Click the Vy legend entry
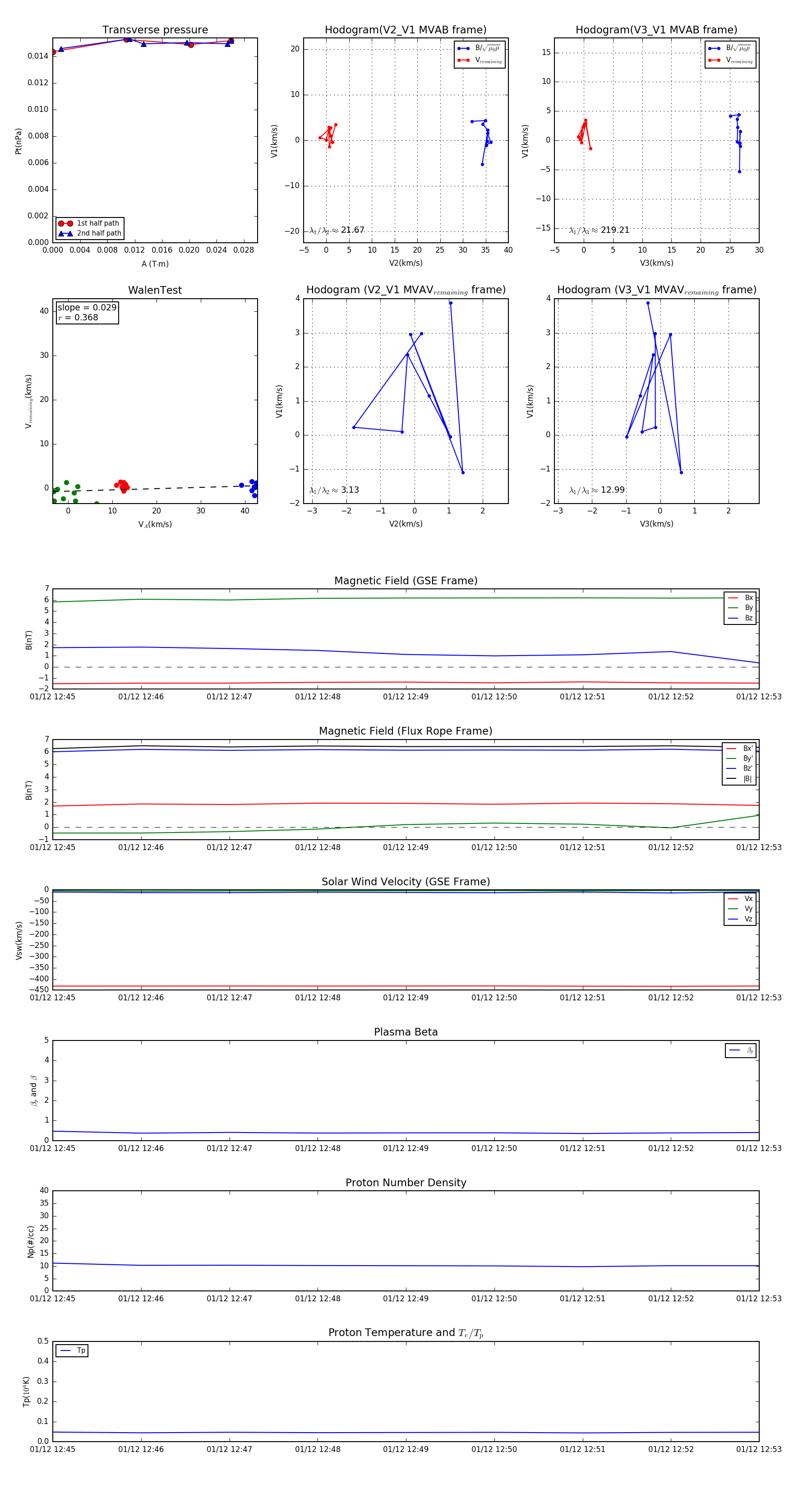Screen dimensions: 812x1489 tap(740, 909)
